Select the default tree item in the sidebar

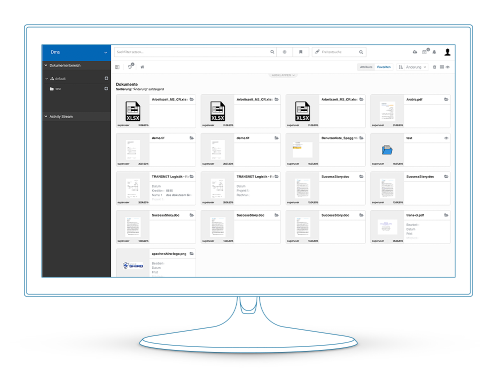pyautogui.click(x=60, y=79)
